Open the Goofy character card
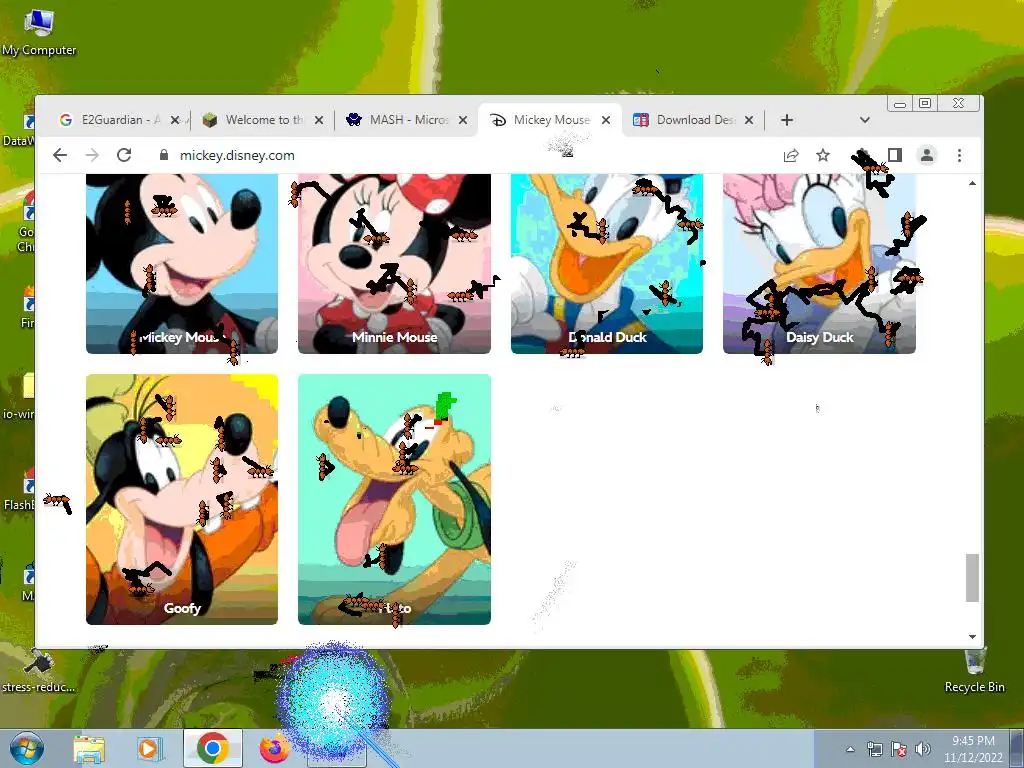The width and height of the screenshot is (1024, 768). point(182,500)
